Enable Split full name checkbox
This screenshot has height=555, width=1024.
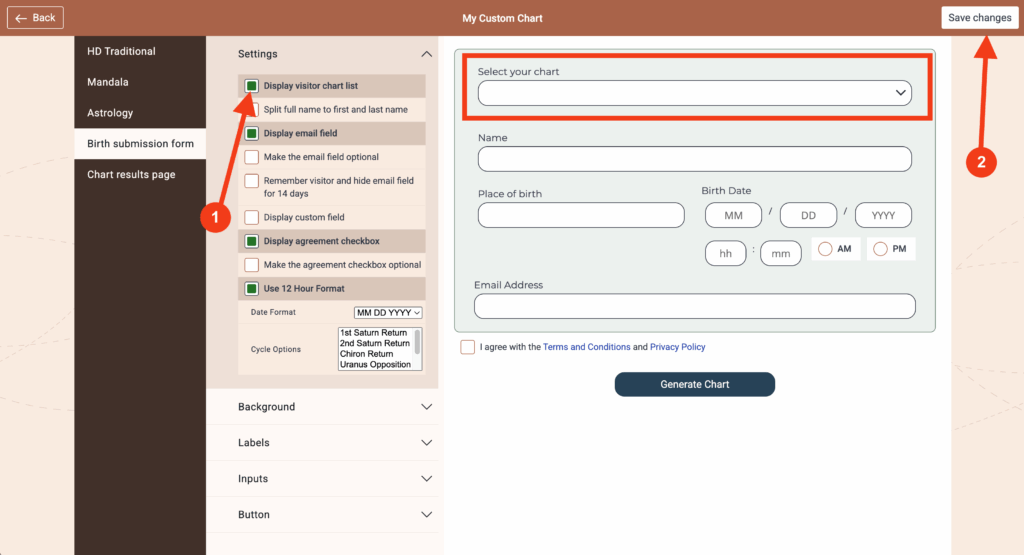pyautogui.click(x=252, y=110)
